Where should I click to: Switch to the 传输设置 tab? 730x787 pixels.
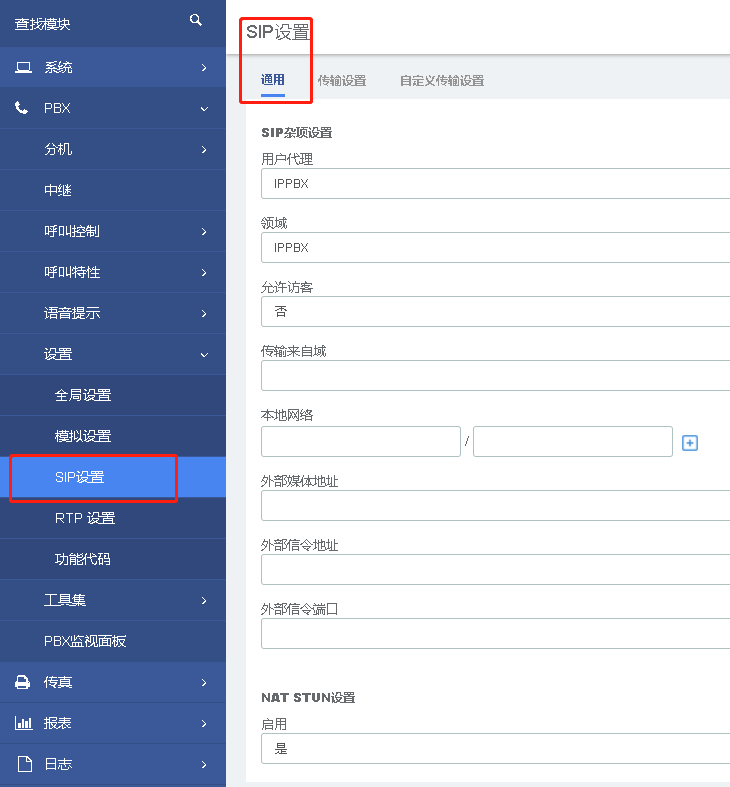coord(342,81)
